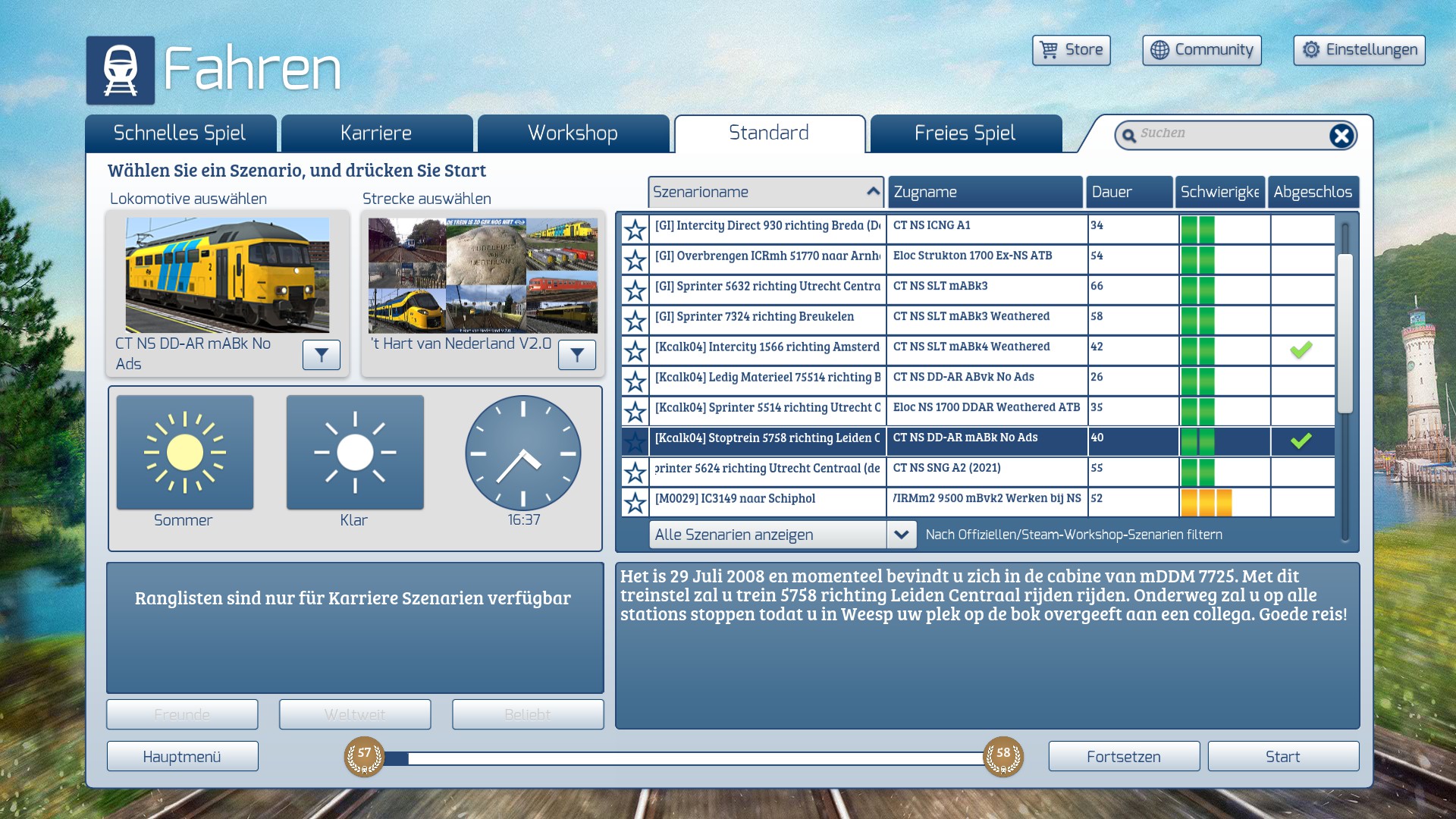The height and width of the screenshot is (819, 1456).
Task: Star the IC3149 naar Schiphol scenario
Action: 635,503
